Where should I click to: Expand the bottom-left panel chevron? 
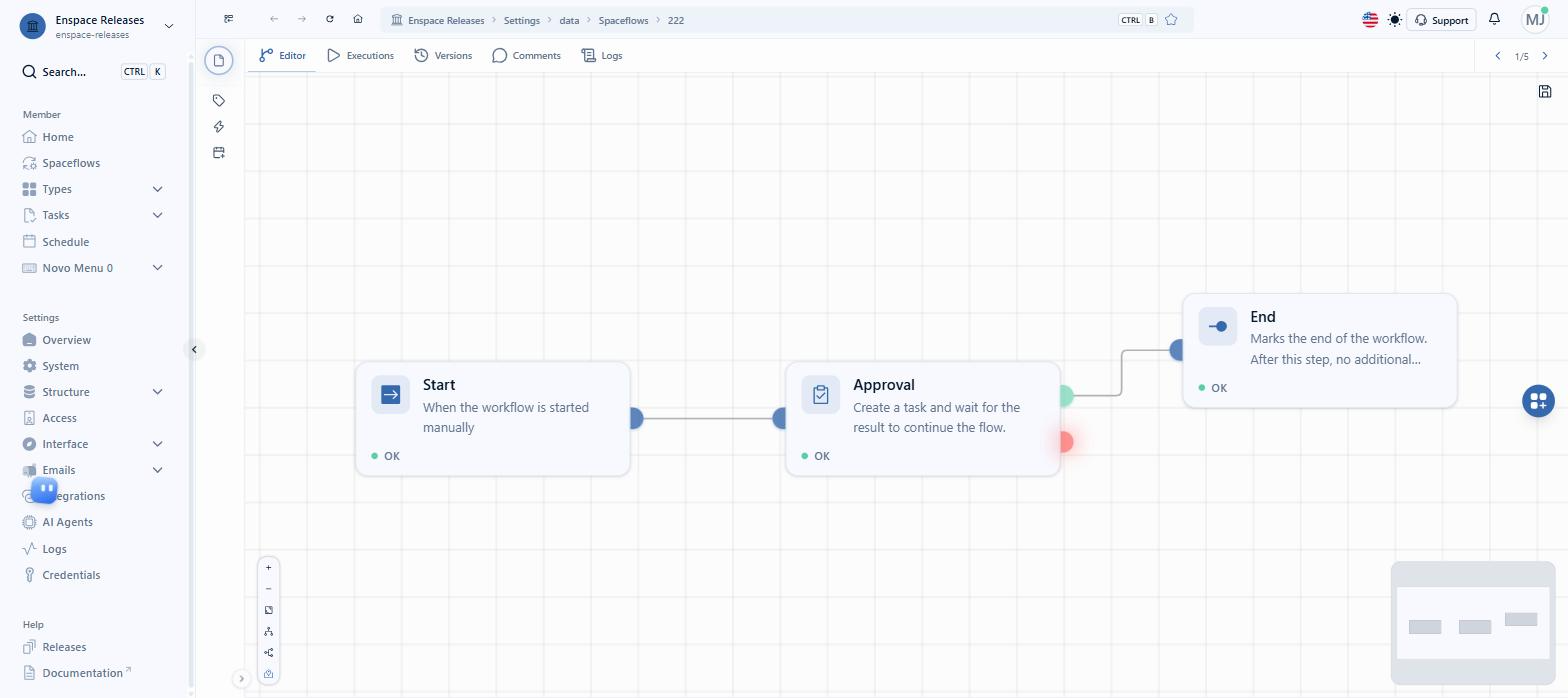[x=241, y=679]
